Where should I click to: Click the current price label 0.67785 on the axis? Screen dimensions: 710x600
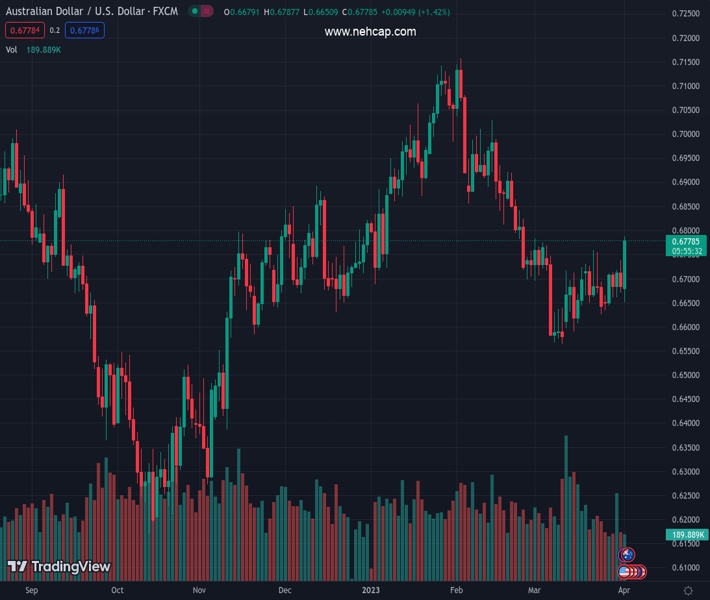point(685,242)
